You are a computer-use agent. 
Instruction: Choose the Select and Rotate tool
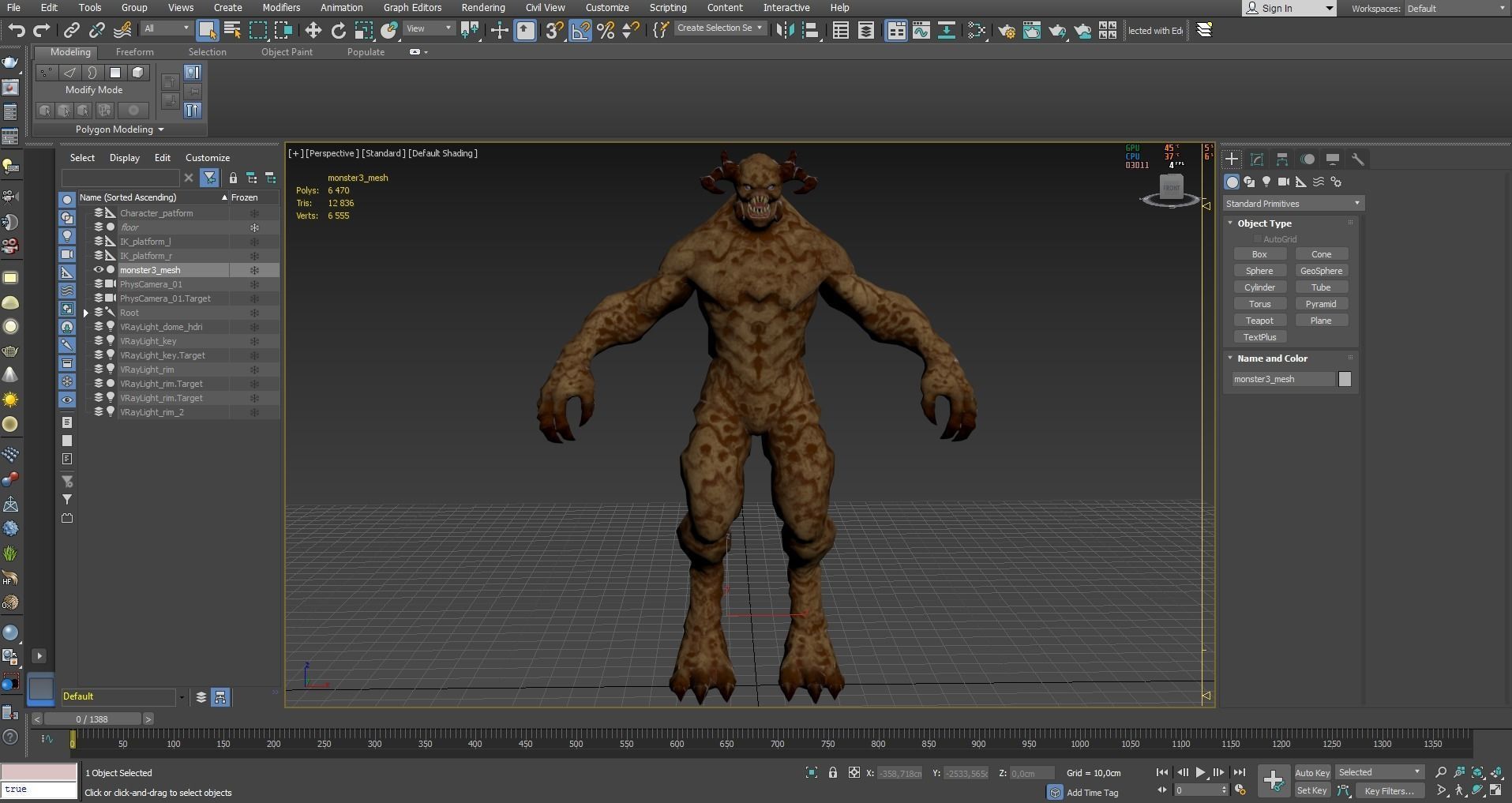tap(339, 30)
